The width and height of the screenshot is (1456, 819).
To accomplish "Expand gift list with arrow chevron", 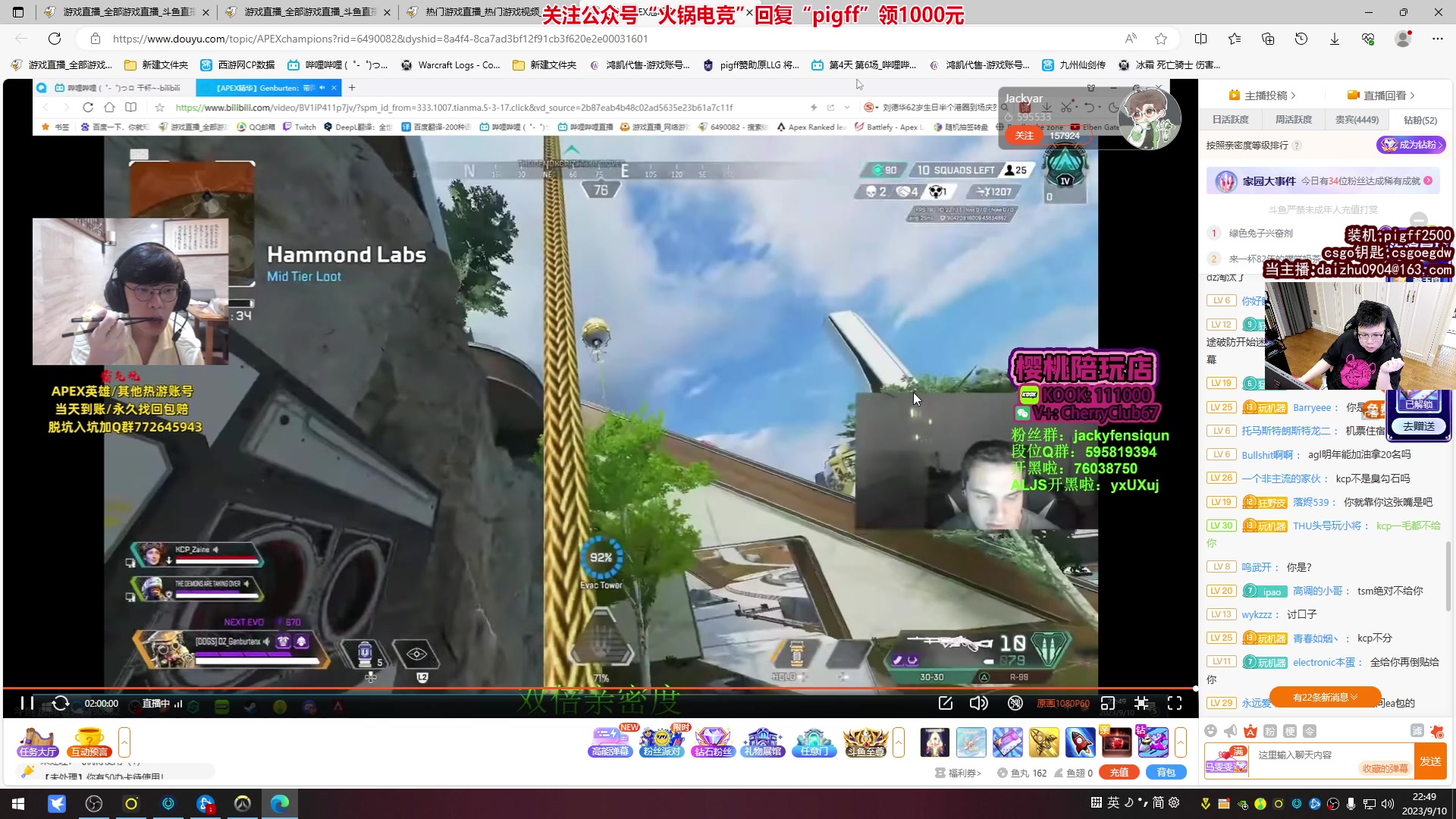I will pos(1180,742).
